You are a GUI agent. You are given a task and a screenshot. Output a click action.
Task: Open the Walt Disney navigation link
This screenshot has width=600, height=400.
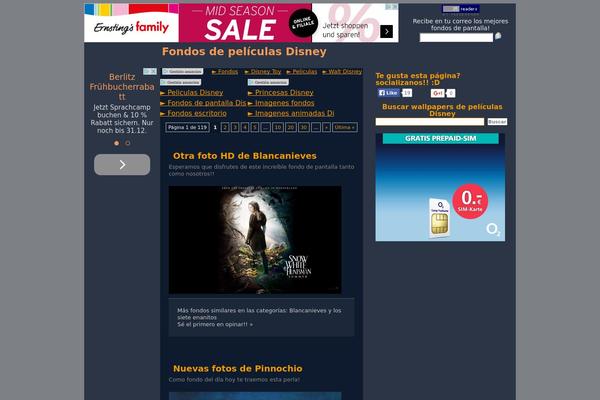[x=342, y=72]
